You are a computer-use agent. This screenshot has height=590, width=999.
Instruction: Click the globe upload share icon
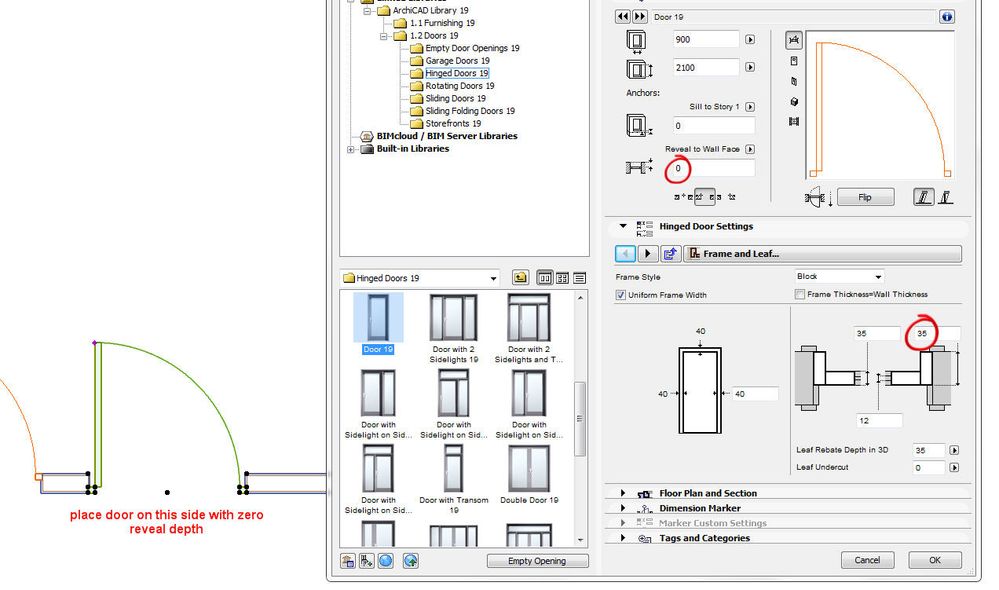411,561
